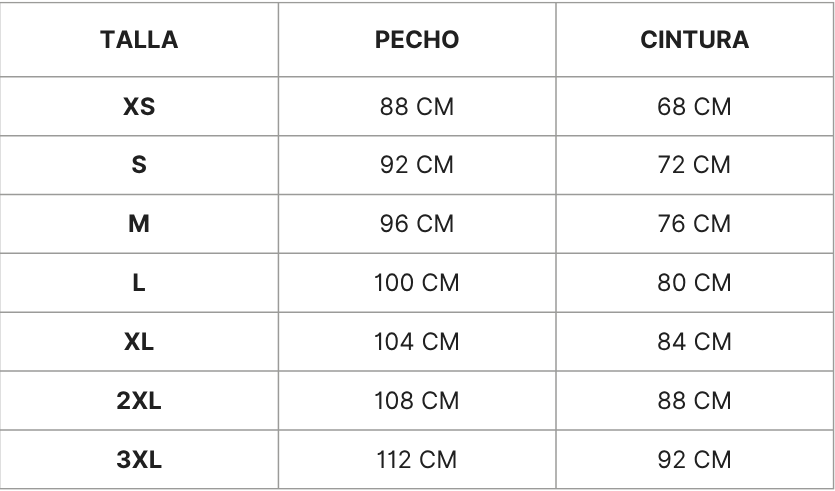Click the 112 CM chest measurement

(417, 459)
